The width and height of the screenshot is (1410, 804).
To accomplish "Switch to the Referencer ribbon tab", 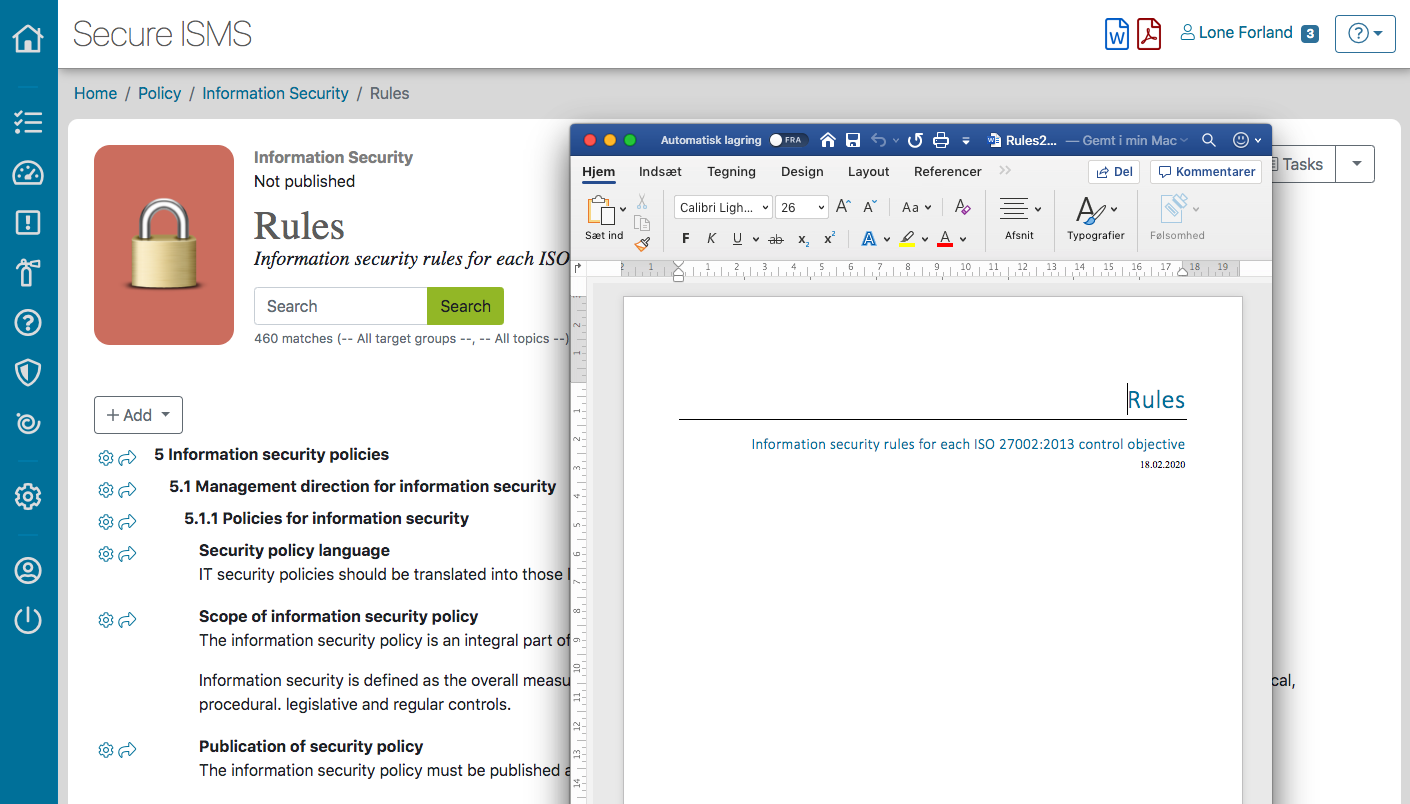I will click(948, 171).
